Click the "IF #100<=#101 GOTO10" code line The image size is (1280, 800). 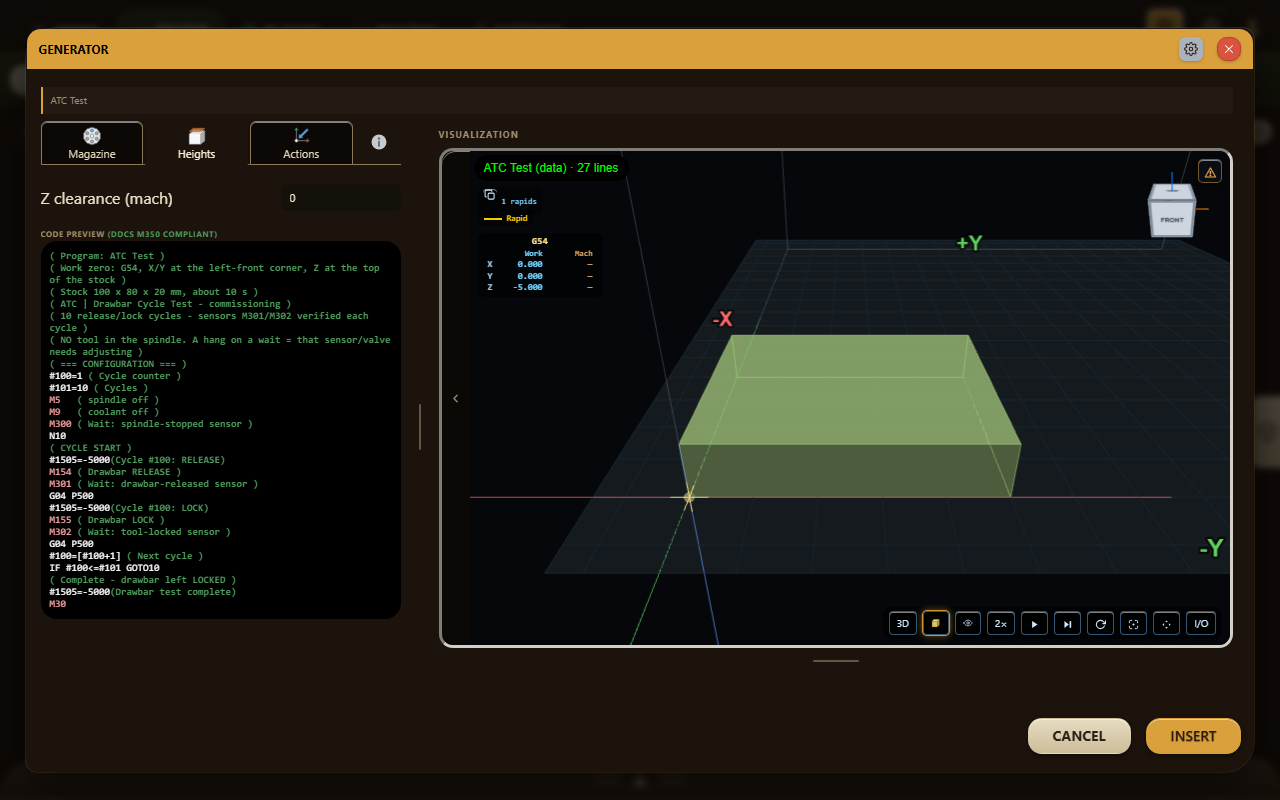(104, 568)
